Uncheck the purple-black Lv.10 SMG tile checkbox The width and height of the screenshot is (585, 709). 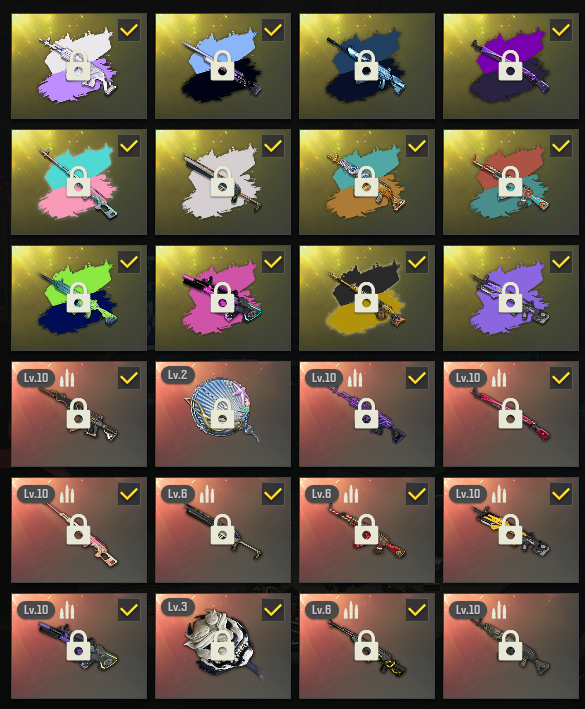tap(129, 610)
